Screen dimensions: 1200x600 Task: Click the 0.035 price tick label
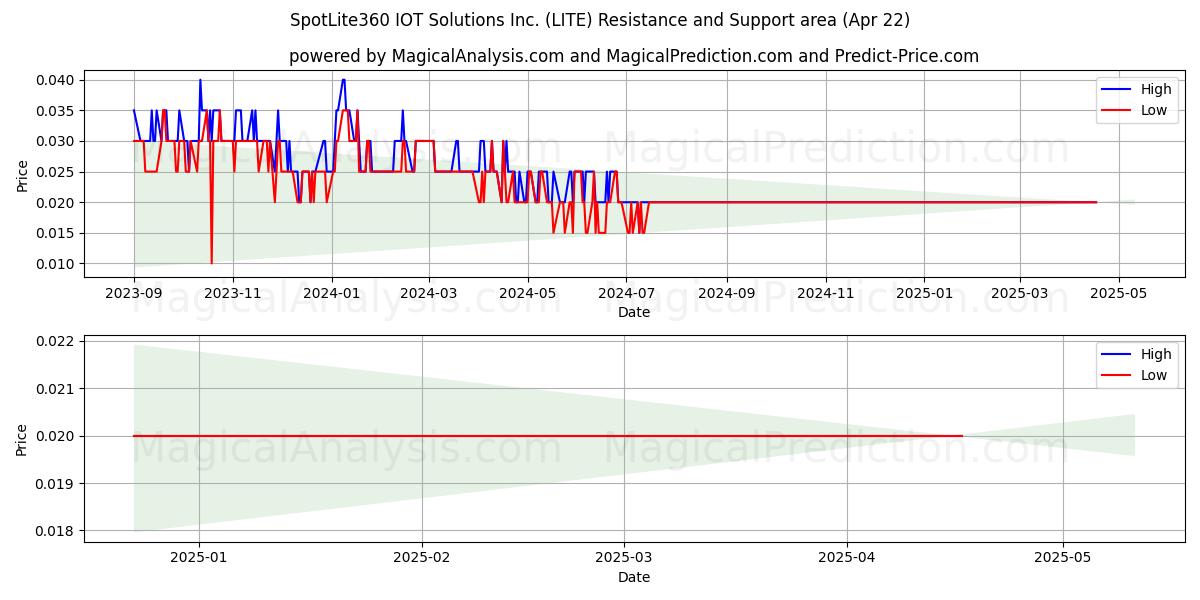tap(55, 111)
